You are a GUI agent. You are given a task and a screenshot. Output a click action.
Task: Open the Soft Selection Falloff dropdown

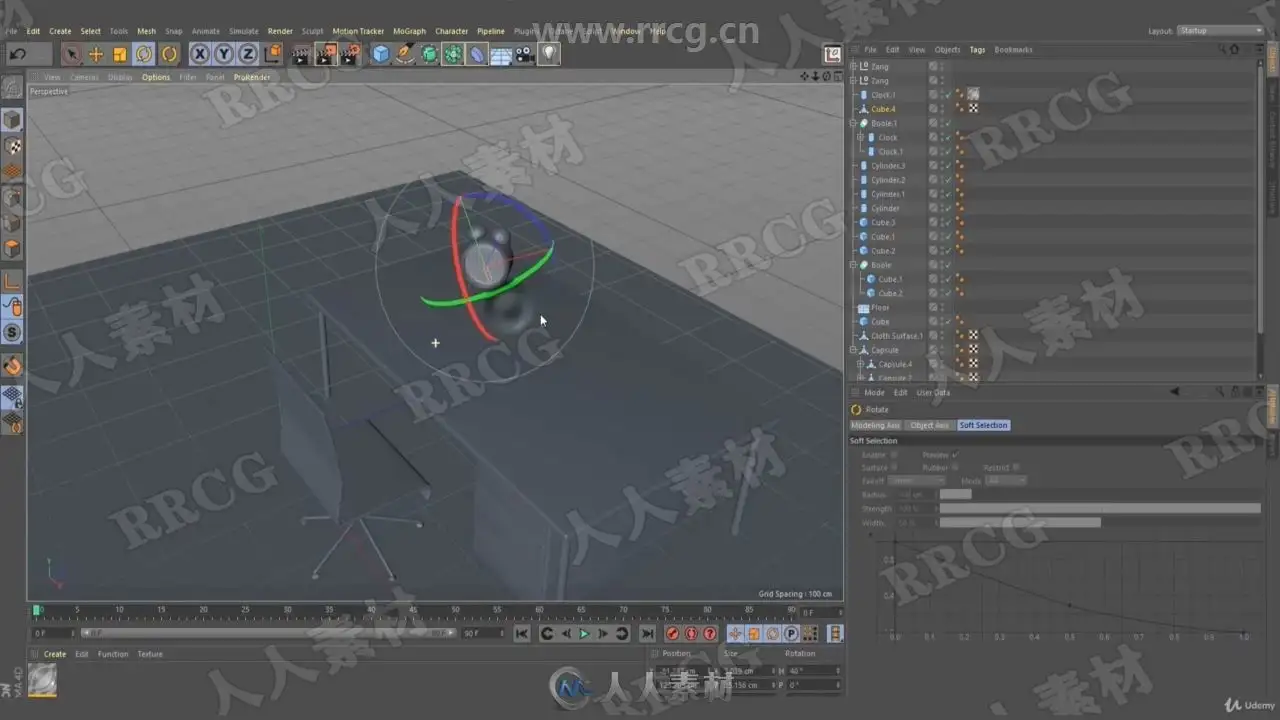(916, 481)
